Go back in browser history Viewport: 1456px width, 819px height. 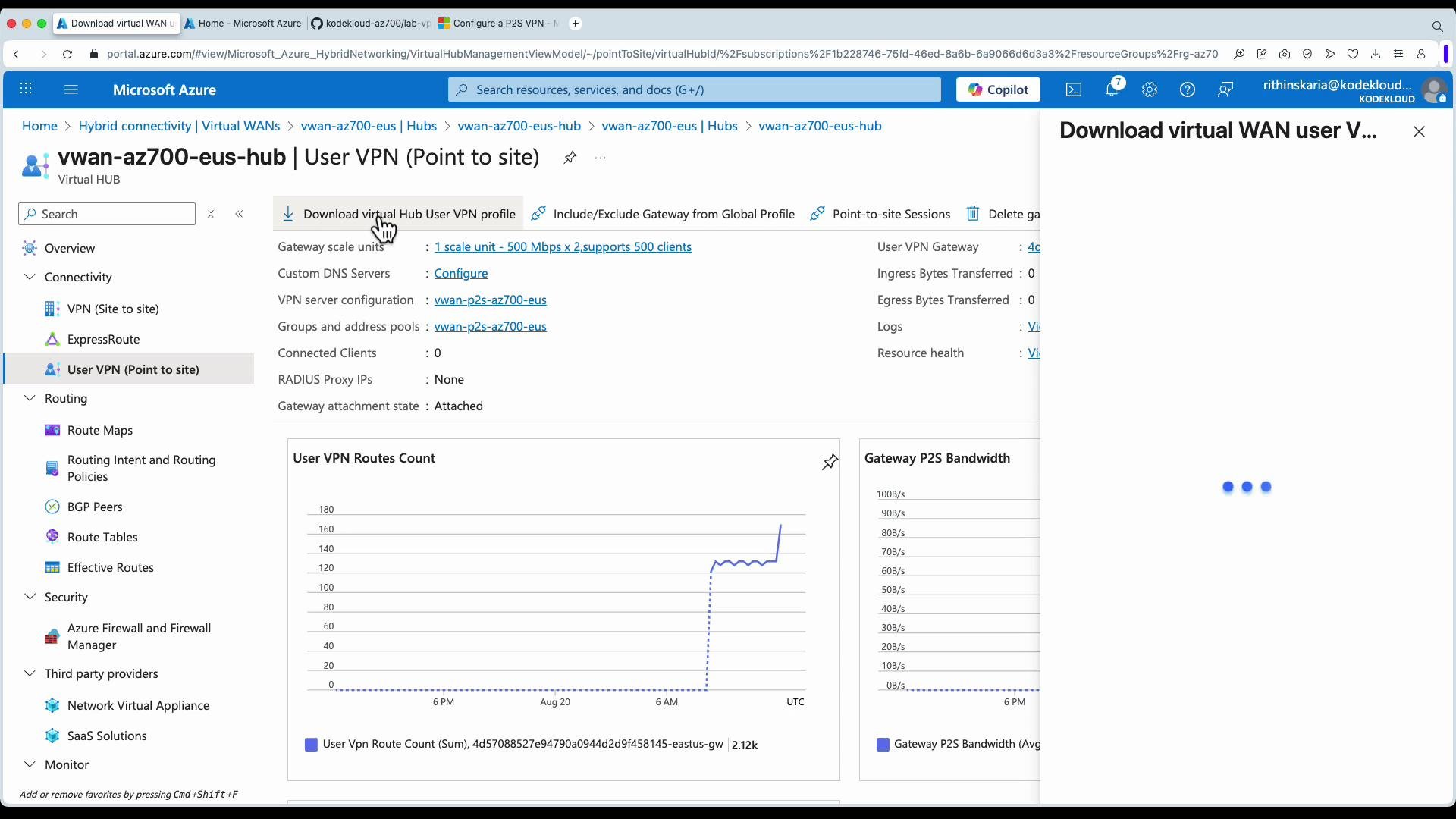[x=16, y=54]
